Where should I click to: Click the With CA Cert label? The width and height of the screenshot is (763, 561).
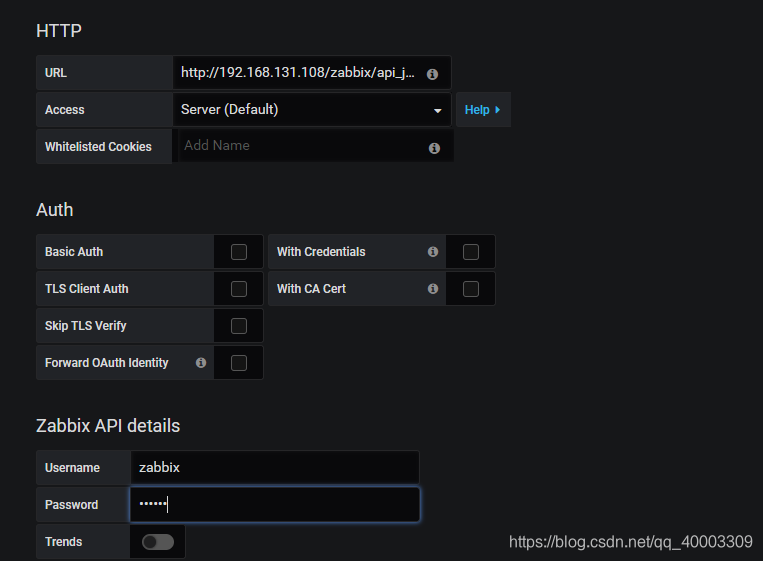(311, 289)
